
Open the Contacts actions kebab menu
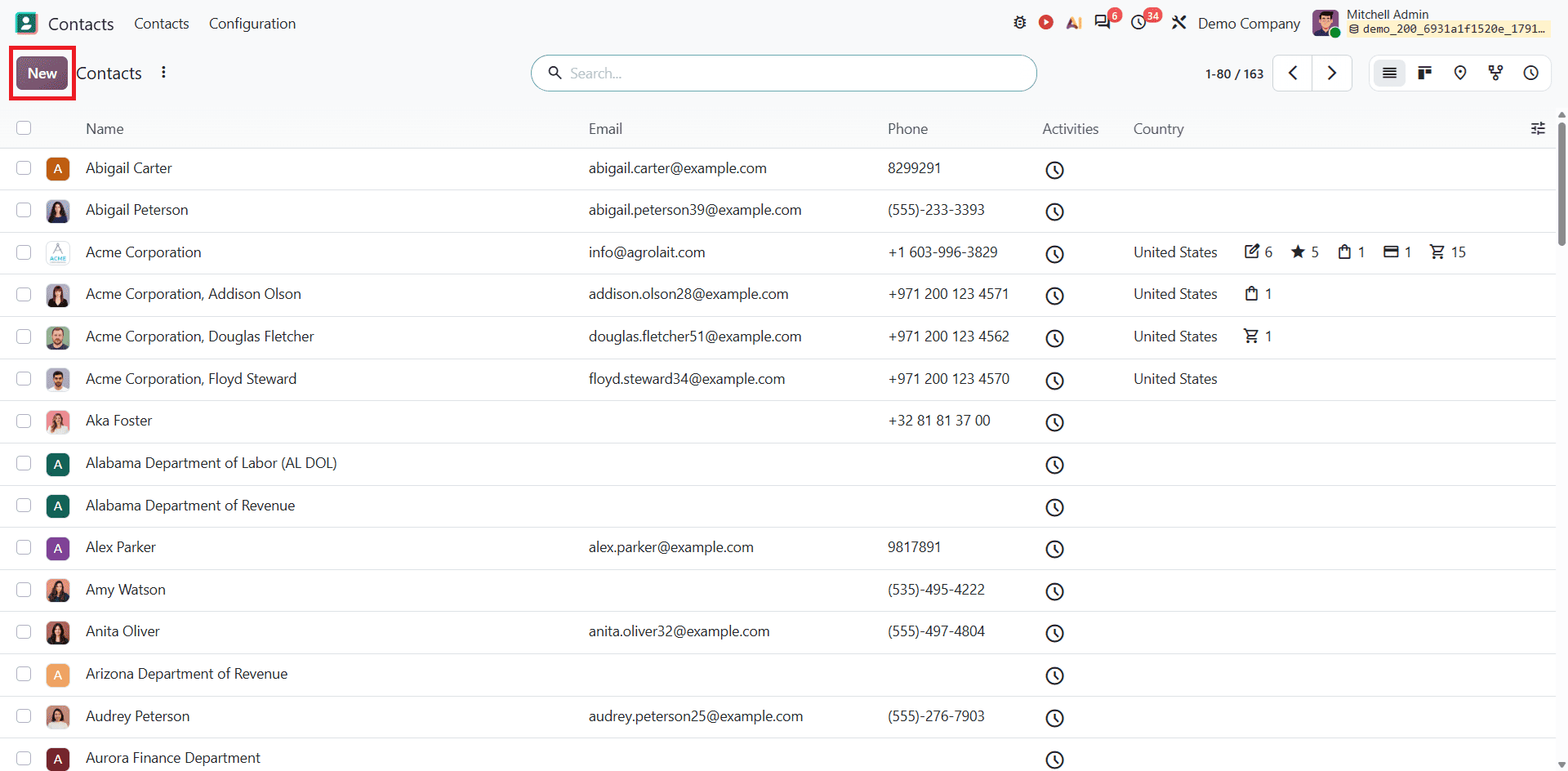click(164, 73)
